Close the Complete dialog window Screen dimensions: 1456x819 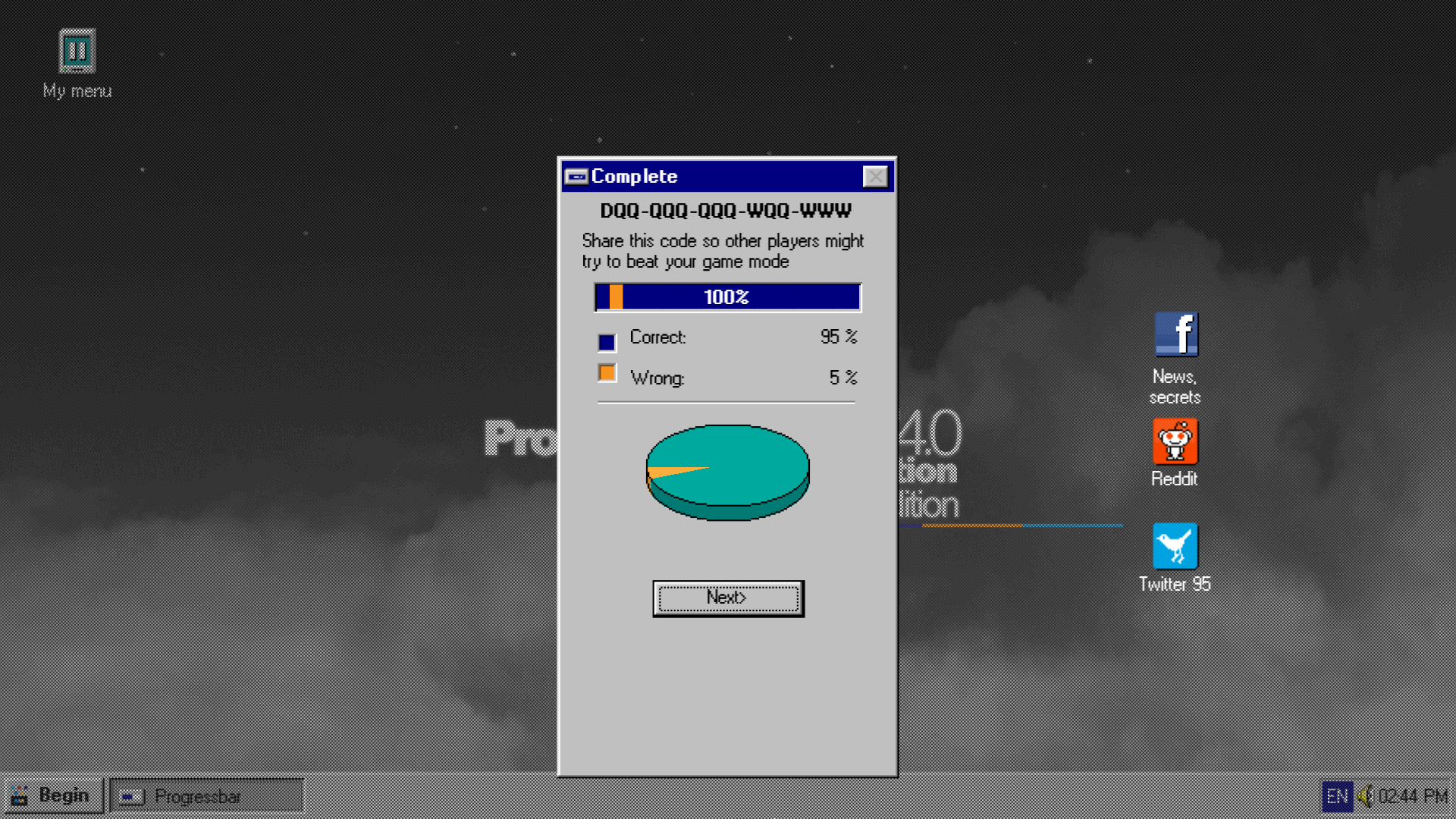pos(875,177)
